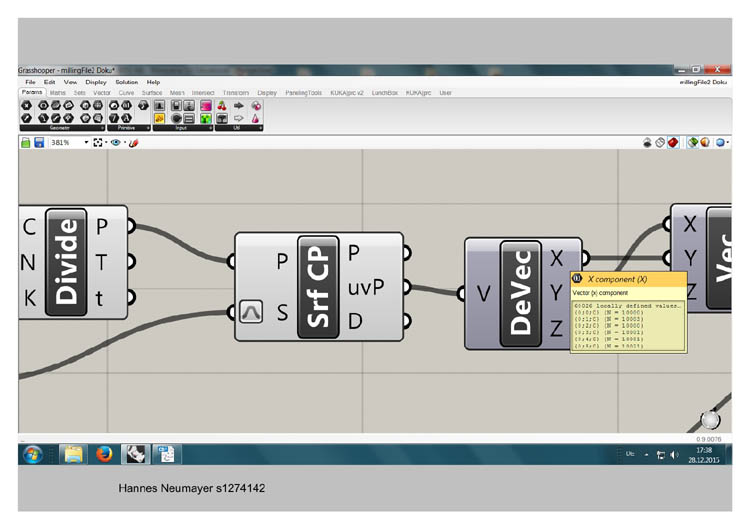The width and height of the screenshot is (750, 529).
Task: Open Firefox from the taskbar
Action: (x=104, y=454)
